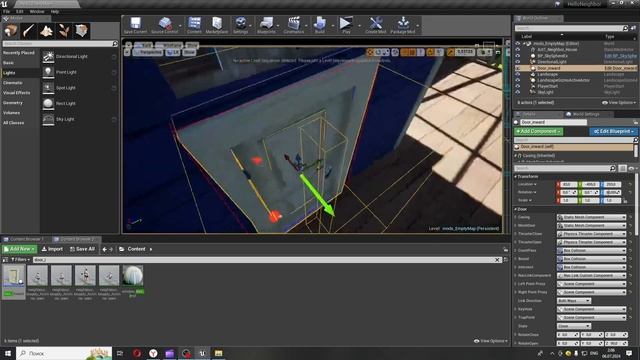The height and width of the screenshot is (360, 640).
Task: Open the Blueprints toolbar icon
Action: click(266, 25)
